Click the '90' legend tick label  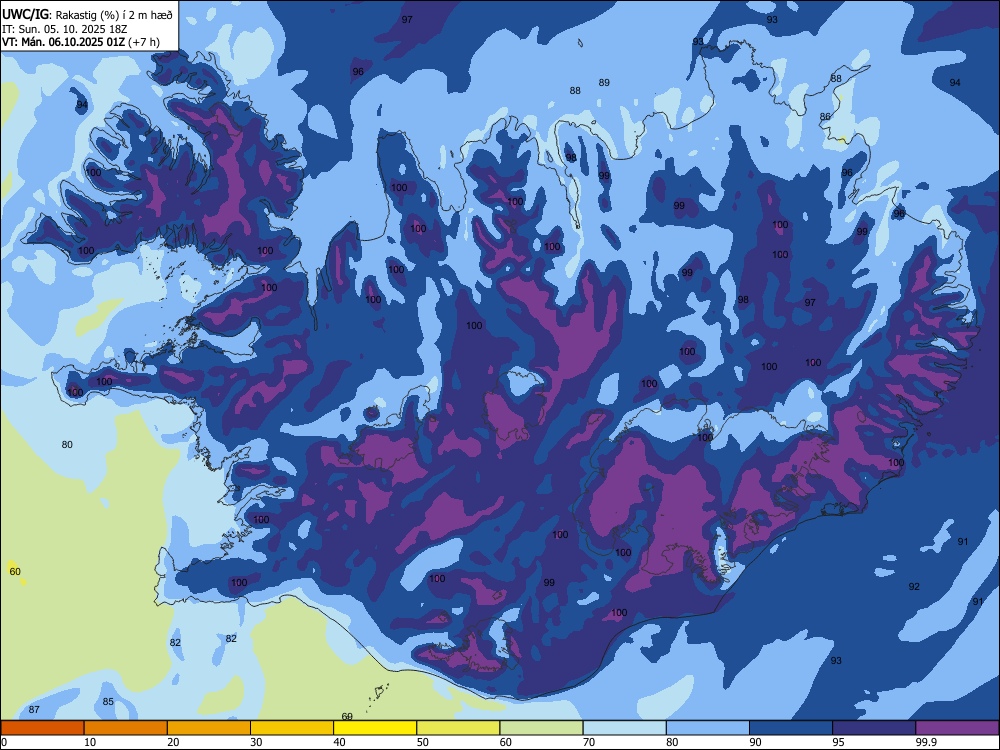click(756, 742)
